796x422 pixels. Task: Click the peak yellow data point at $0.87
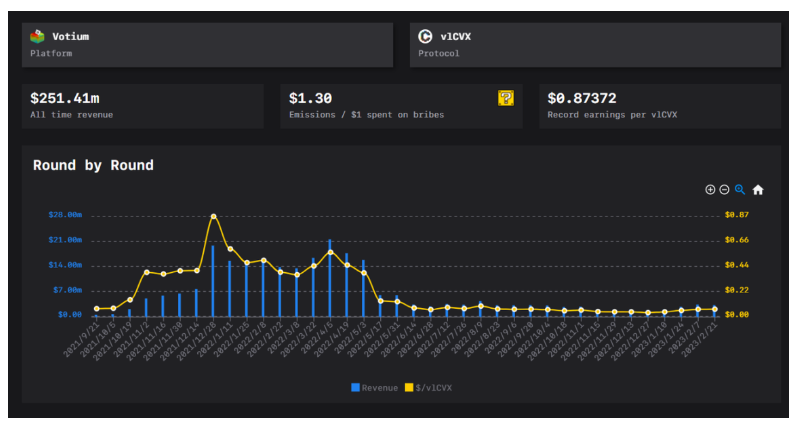213,216
